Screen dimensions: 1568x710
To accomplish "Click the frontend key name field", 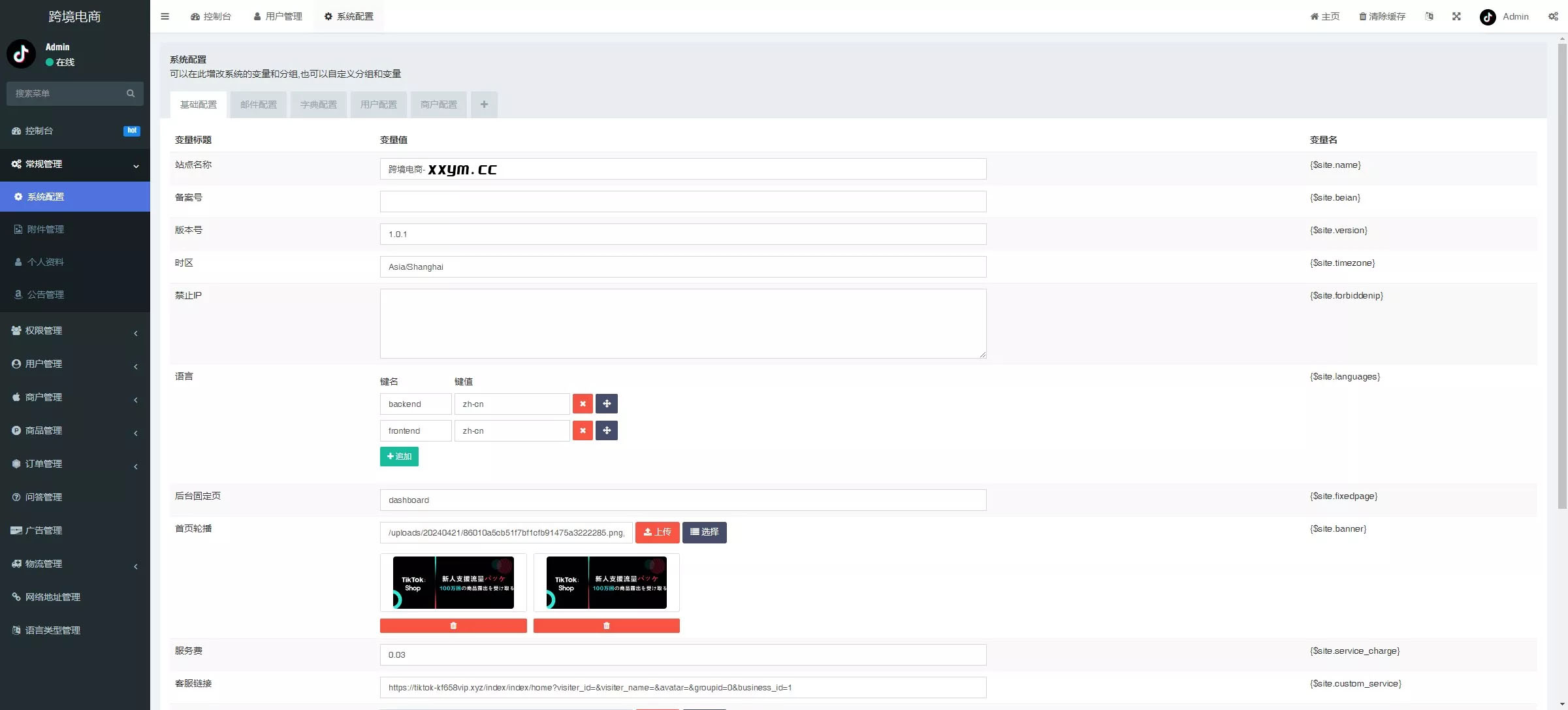I will click(416, 430).
